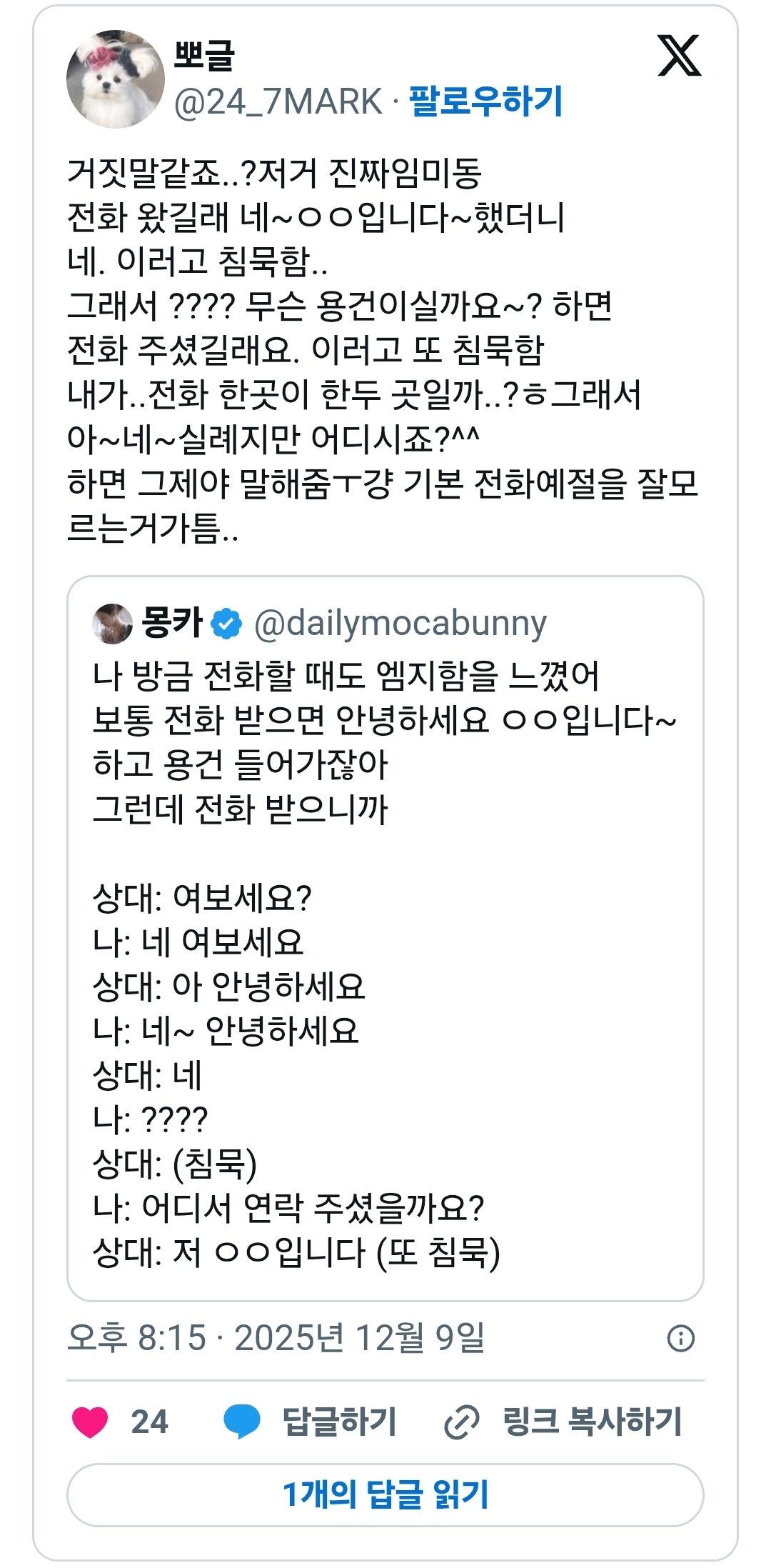Open 뽀글's dog profile picture

tap(115, 79)
